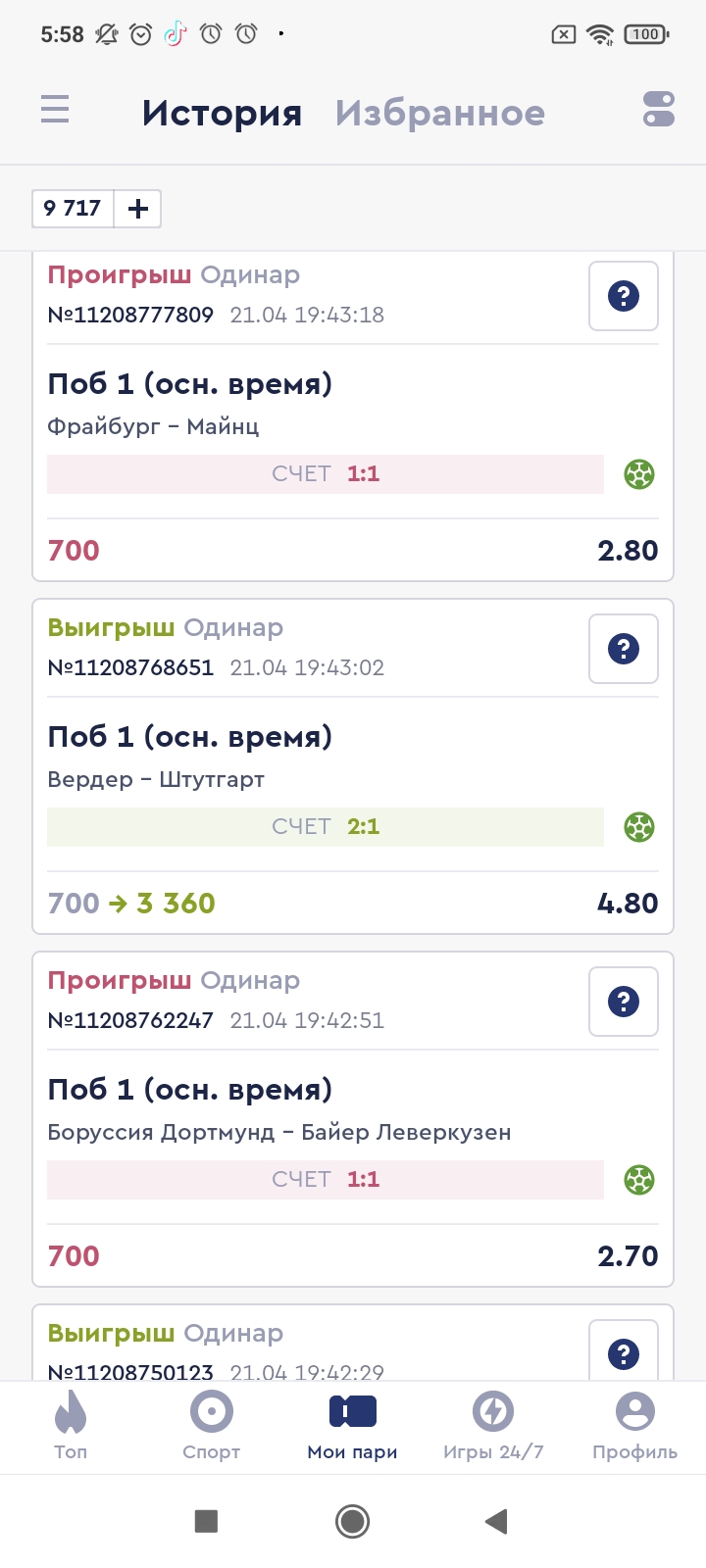Go to the Топ section

pos(71,1426)
